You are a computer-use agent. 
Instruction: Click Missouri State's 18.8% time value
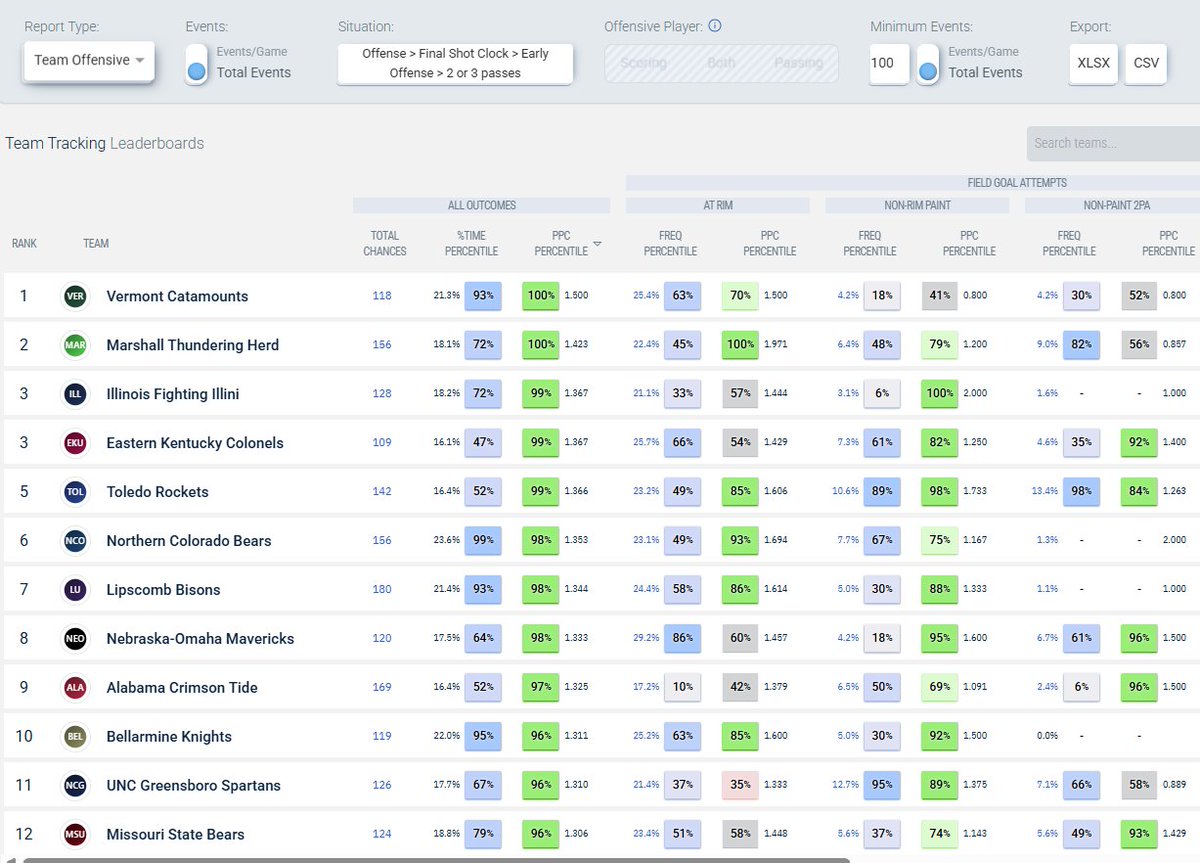click(x=447, y=834)
